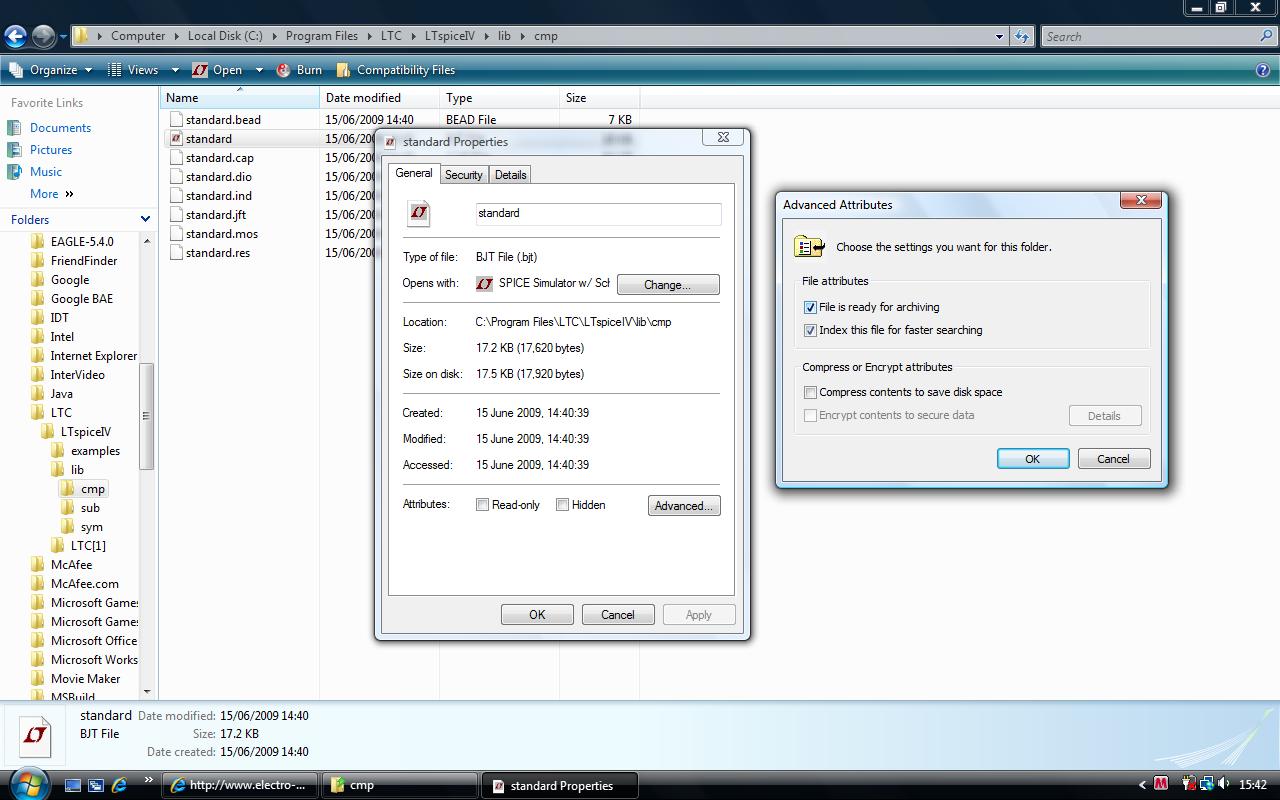Screen dimensions: 1280x800
Task: Sort by Date modified column header
Action: pyautogui.click(x=380, y=98)
